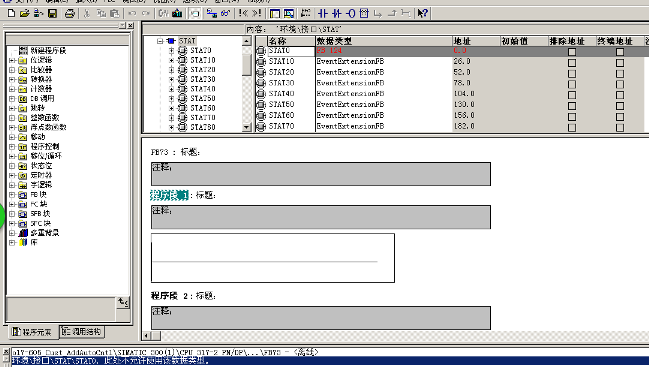
Task: Select the SFC 块 tree item
Action: pyautogui.click(x=40, y=223)
